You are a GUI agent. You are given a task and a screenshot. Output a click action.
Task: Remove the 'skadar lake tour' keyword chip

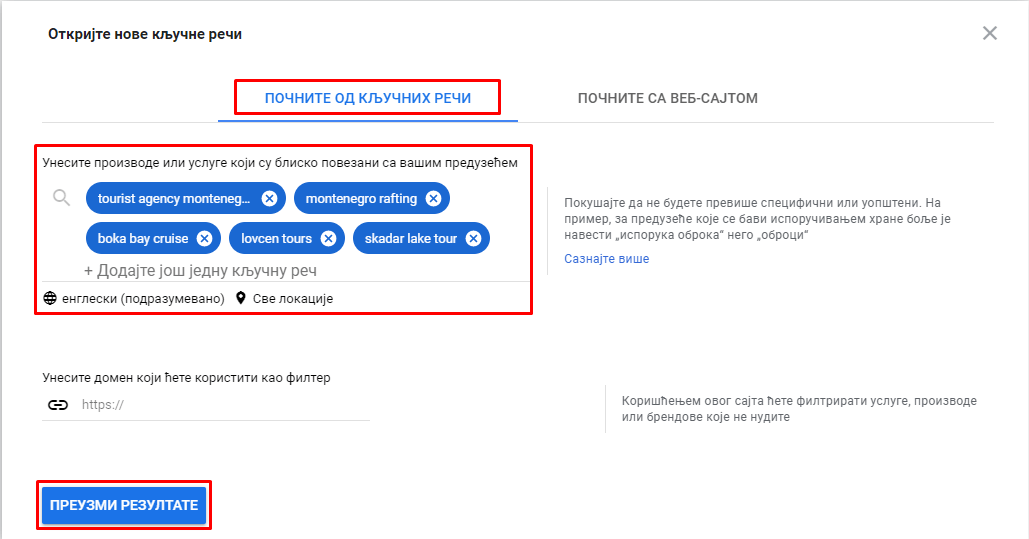coord(473,238)
